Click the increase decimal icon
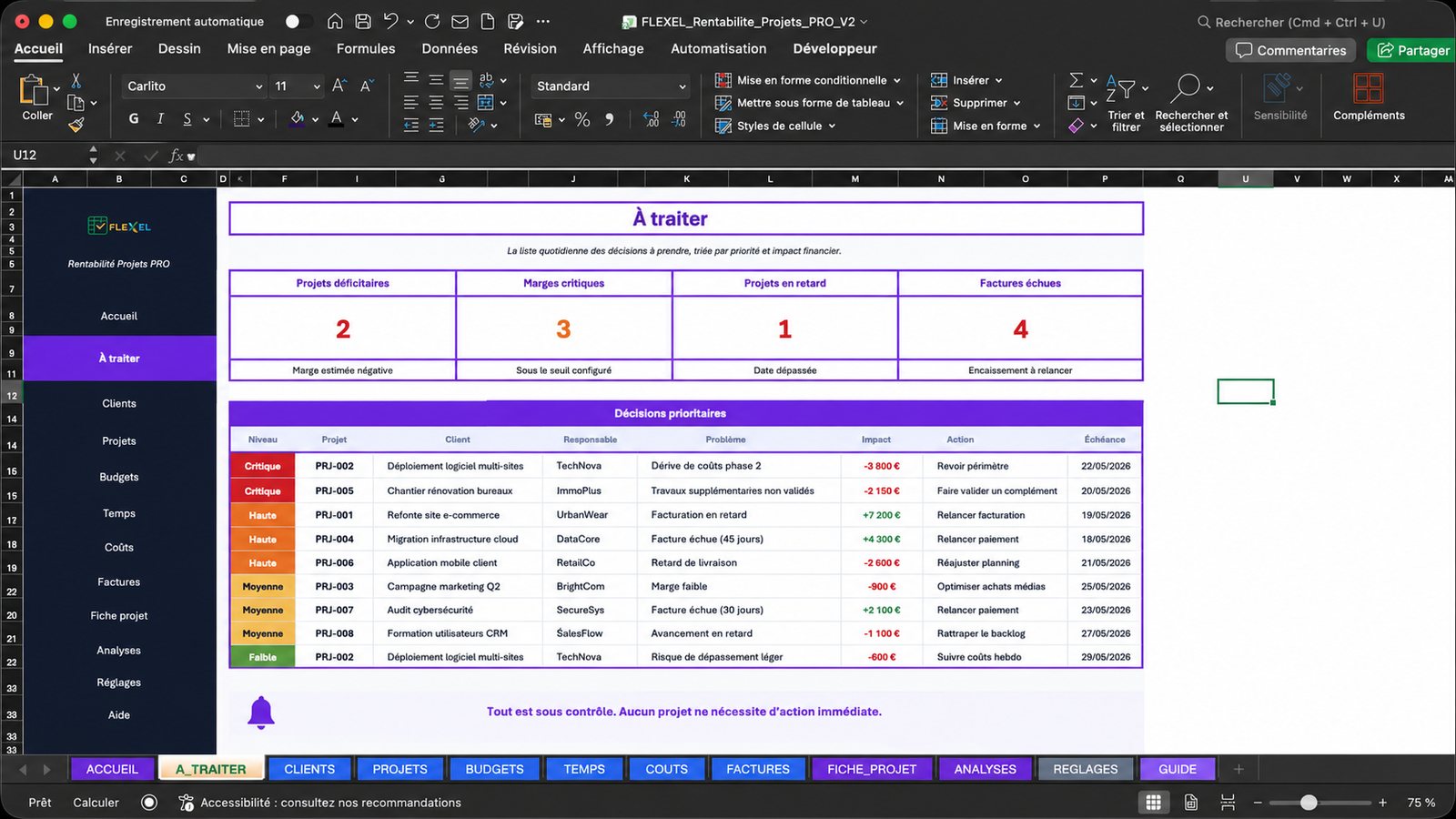1456x819 pixels. pyautogui.click(x=651, y=119)
